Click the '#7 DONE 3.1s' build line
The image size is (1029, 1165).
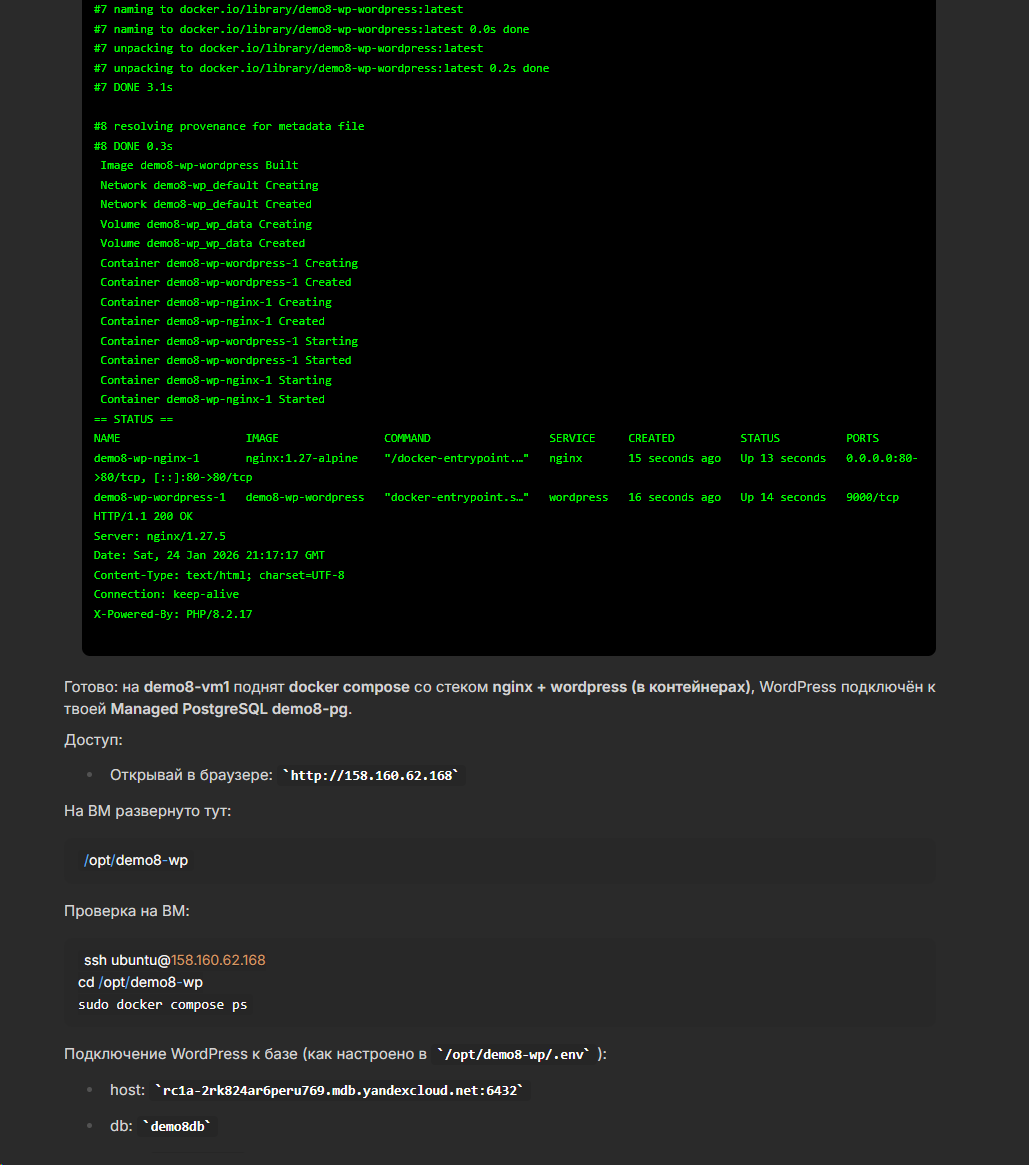tap(133, 88)
